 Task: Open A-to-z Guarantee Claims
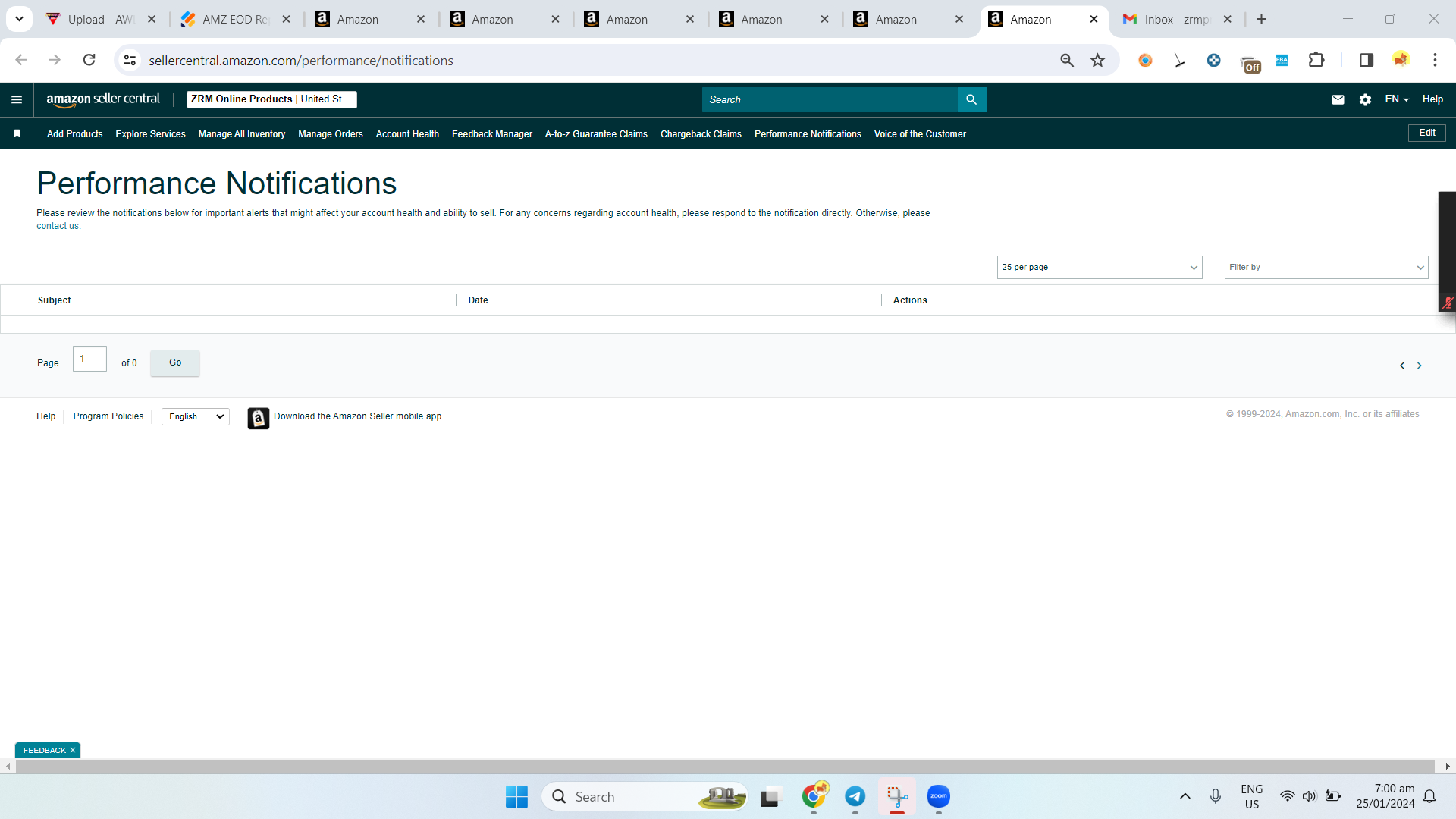[596, 134]
